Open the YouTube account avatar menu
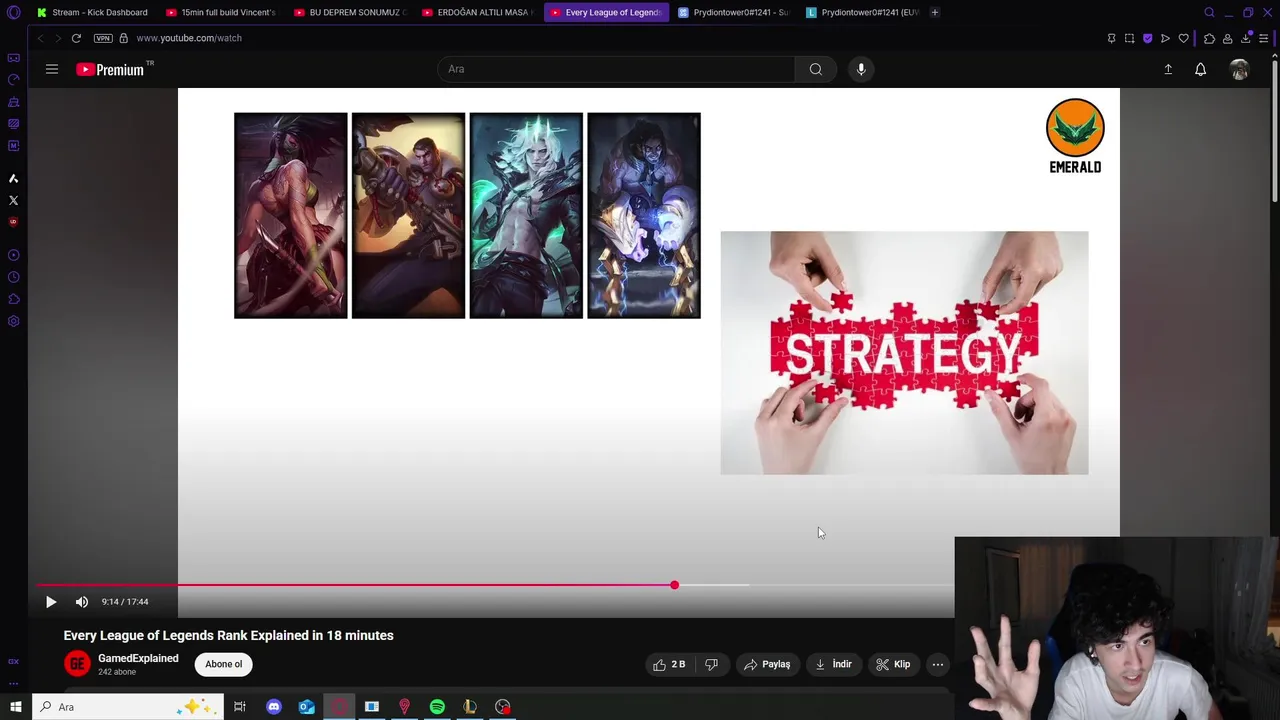1280x720 pixels. 1239,69
